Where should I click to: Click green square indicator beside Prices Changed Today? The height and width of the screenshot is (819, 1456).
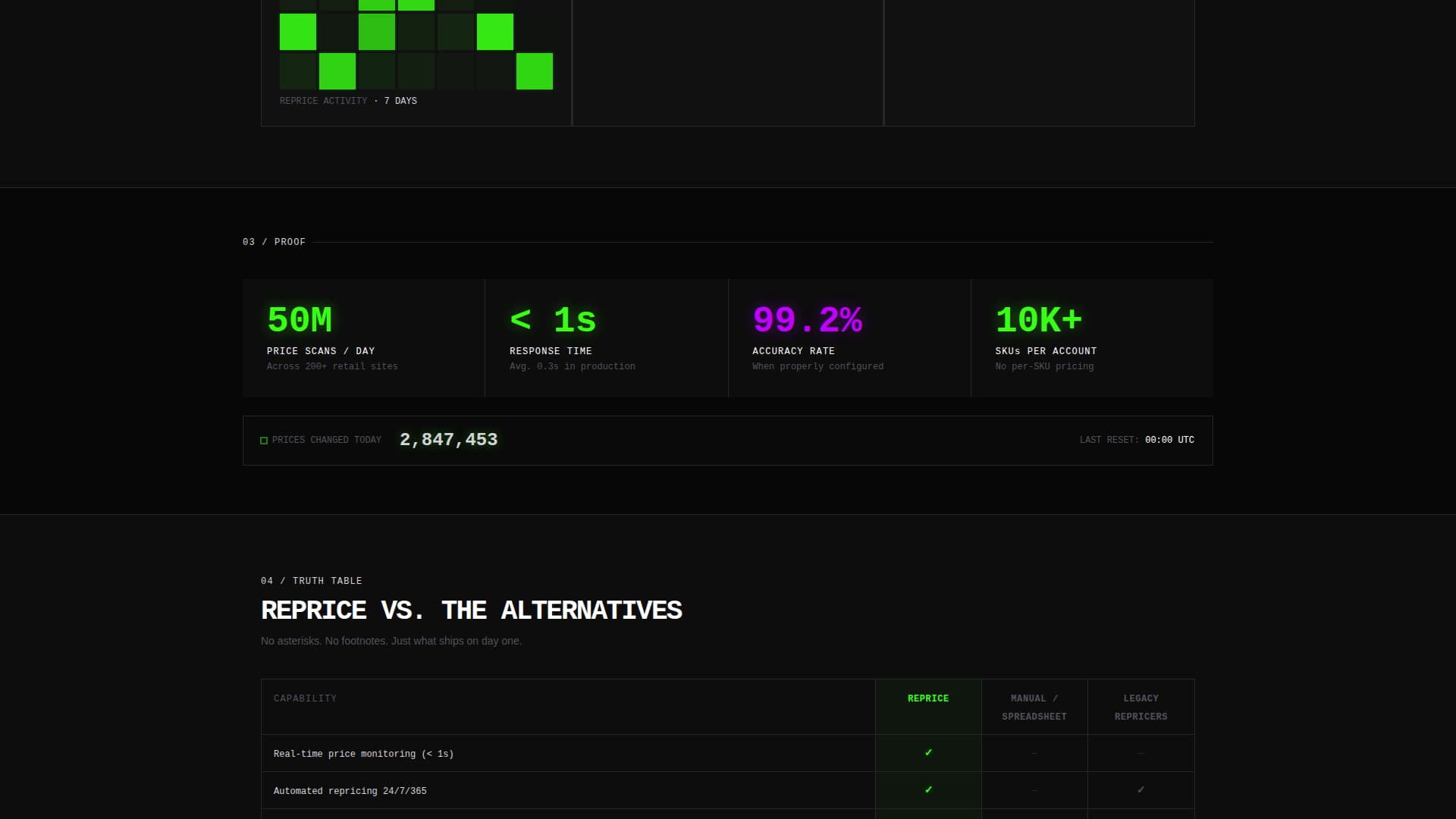pos(264,441)
